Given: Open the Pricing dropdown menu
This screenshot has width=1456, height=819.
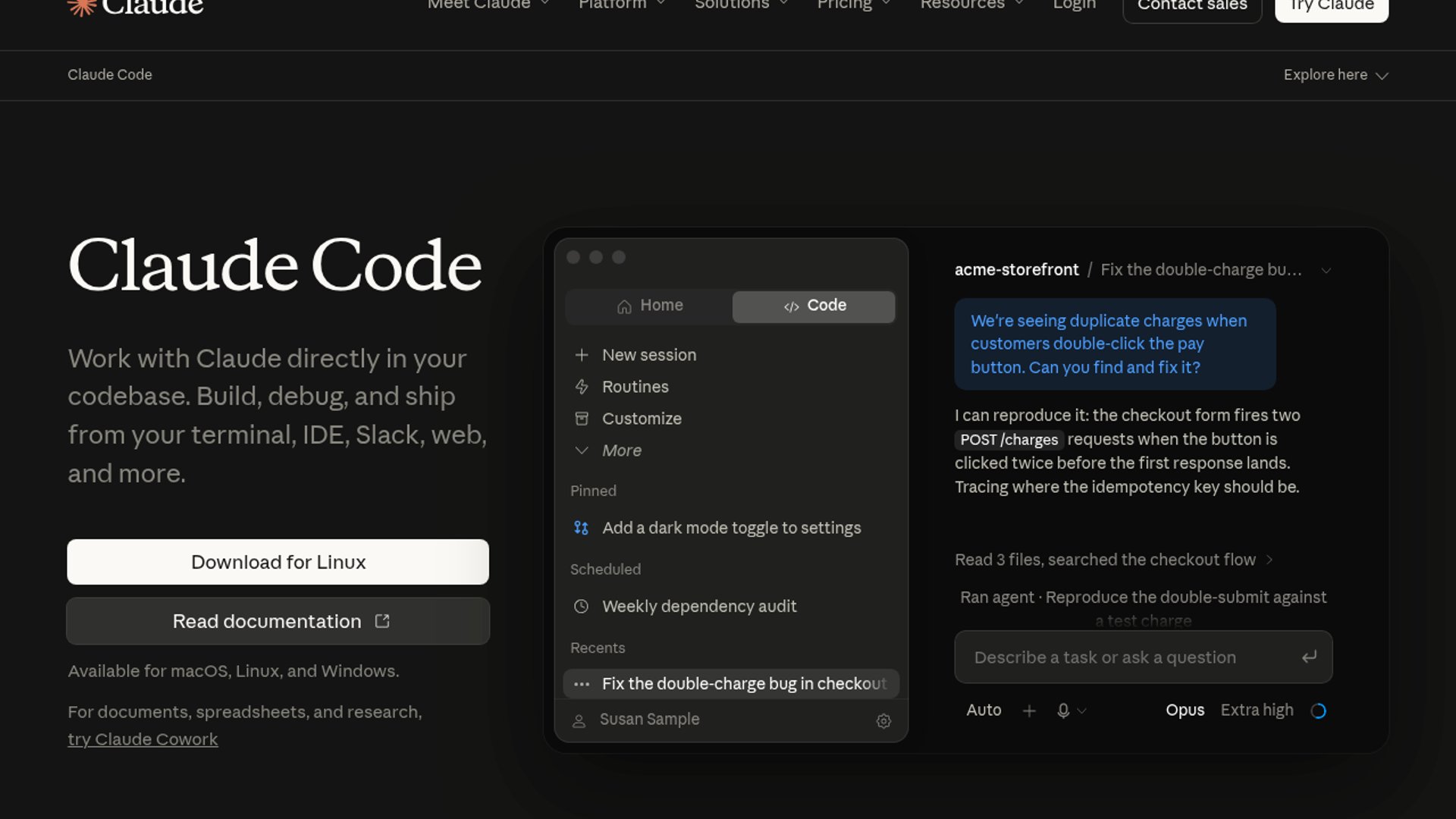Looking at the screenshot, I should [854, 5].
